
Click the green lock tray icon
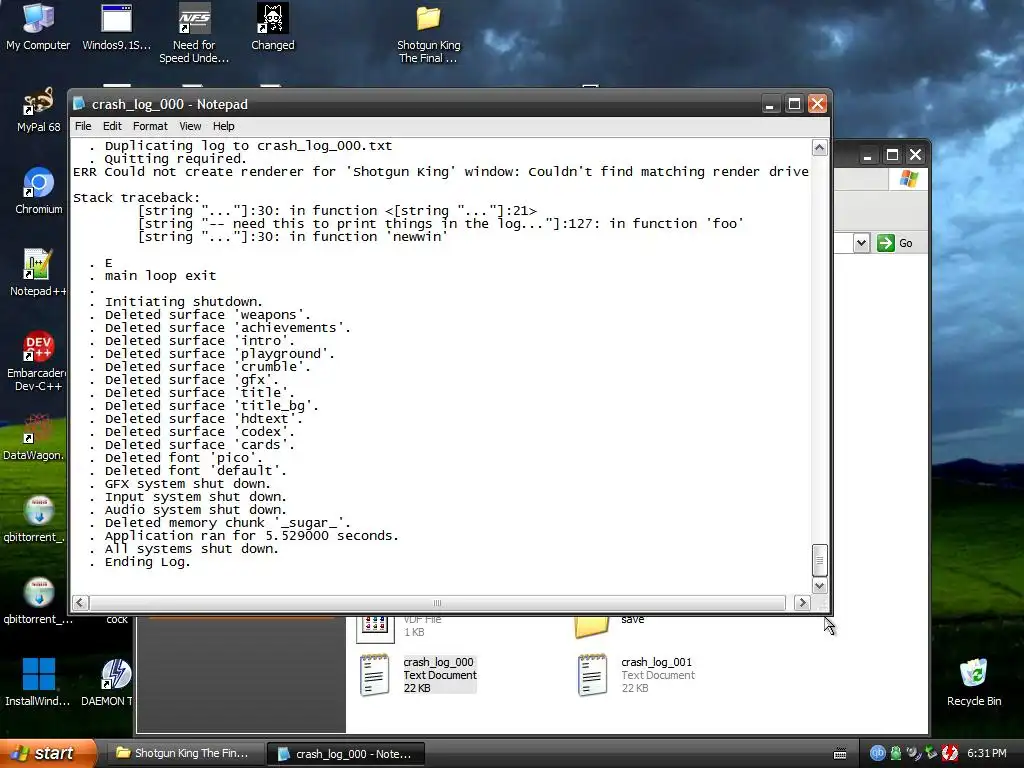[x=895, y=753]
